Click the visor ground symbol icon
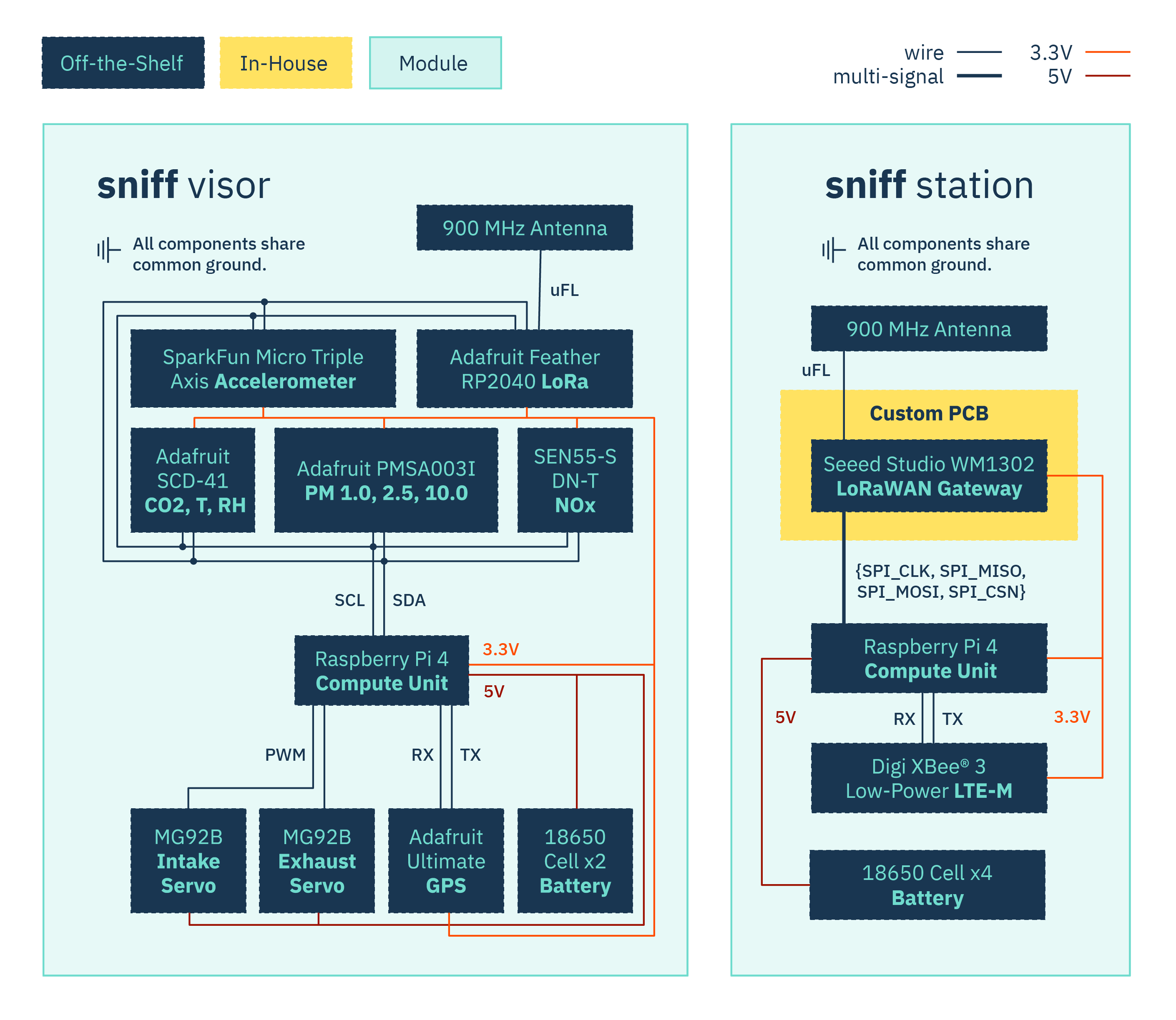 pos(108,250)
